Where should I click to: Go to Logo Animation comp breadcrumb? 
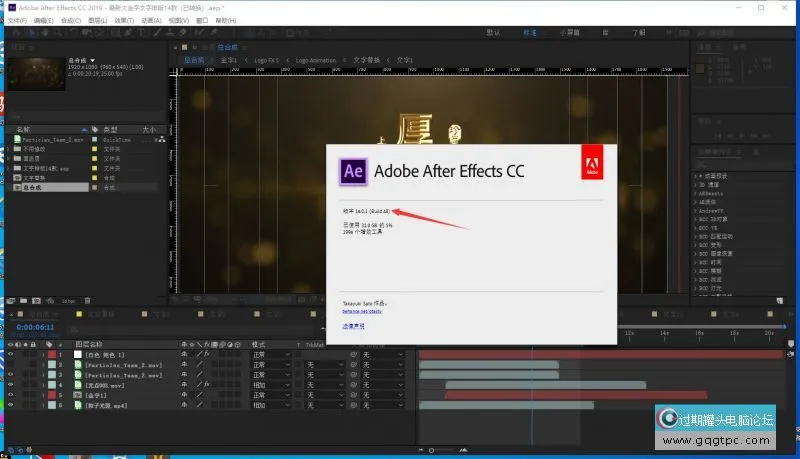[x=316, y=60]
